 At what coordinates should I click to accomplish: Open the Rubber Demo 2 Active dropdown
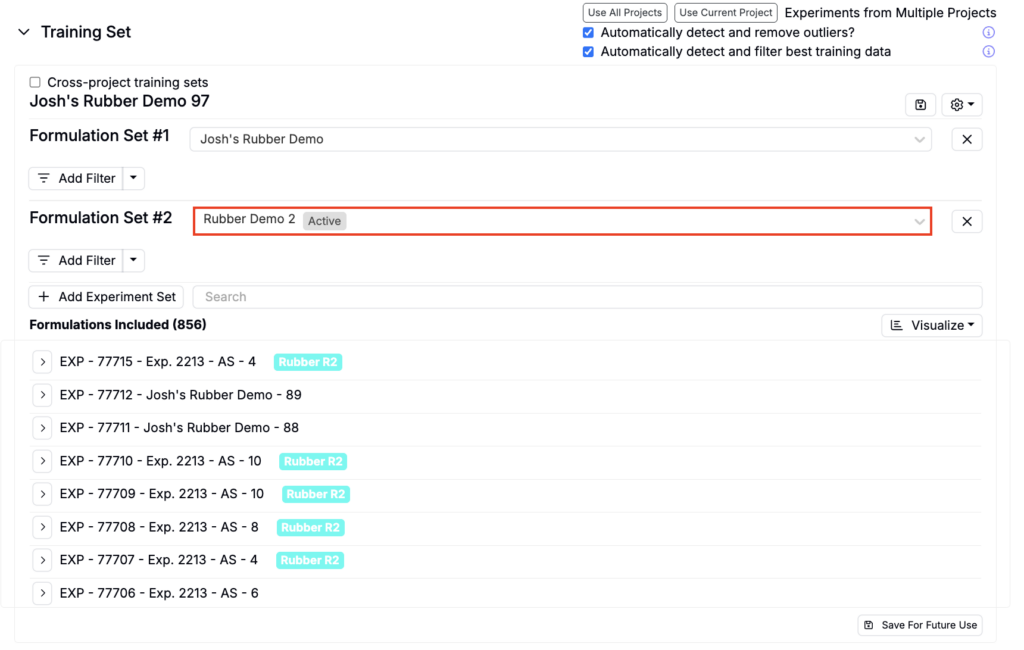click(561, 221)
